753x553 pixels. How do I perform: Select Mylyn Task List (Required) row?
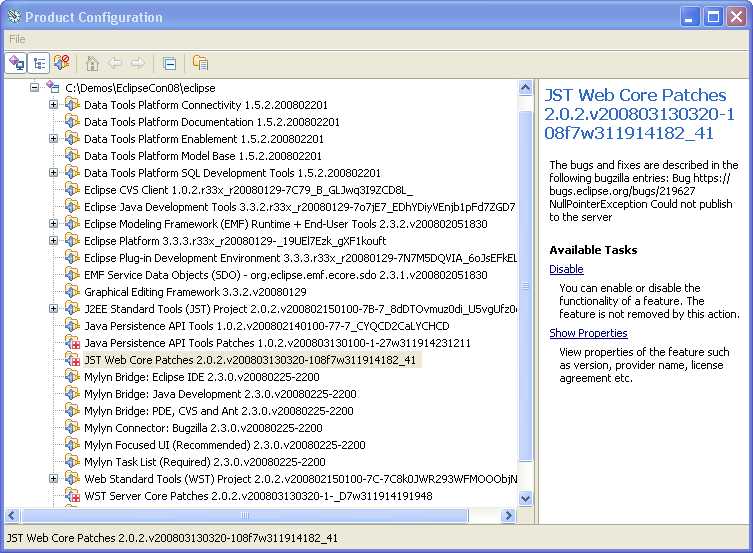click(x=205, y=462)
